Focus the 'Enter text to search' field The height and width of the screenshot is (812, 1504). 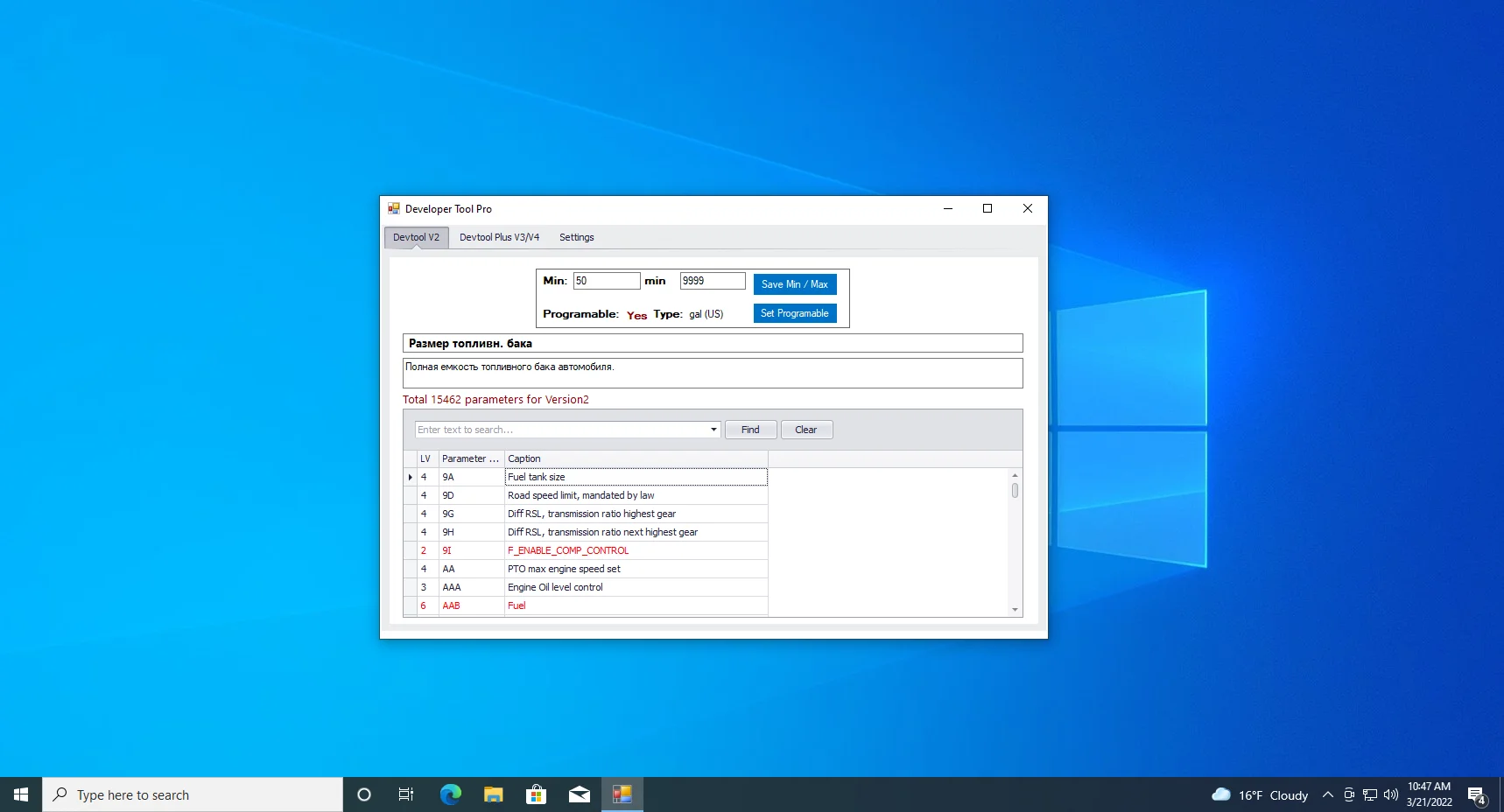pos(561,430)
